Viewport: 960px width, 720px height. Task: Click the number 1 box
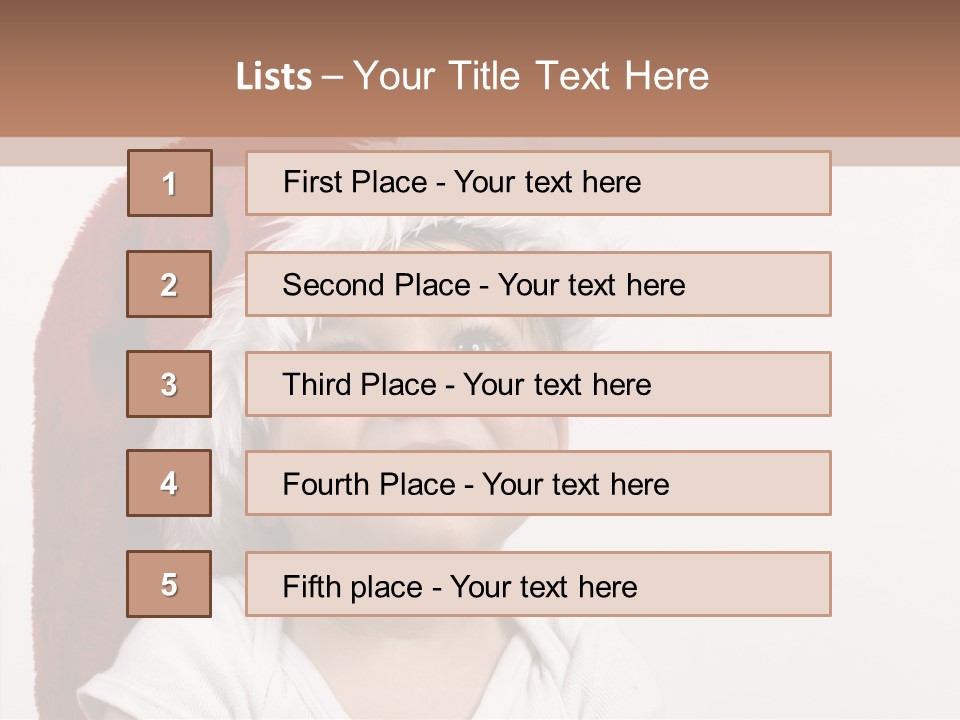[x=169, y=183]
